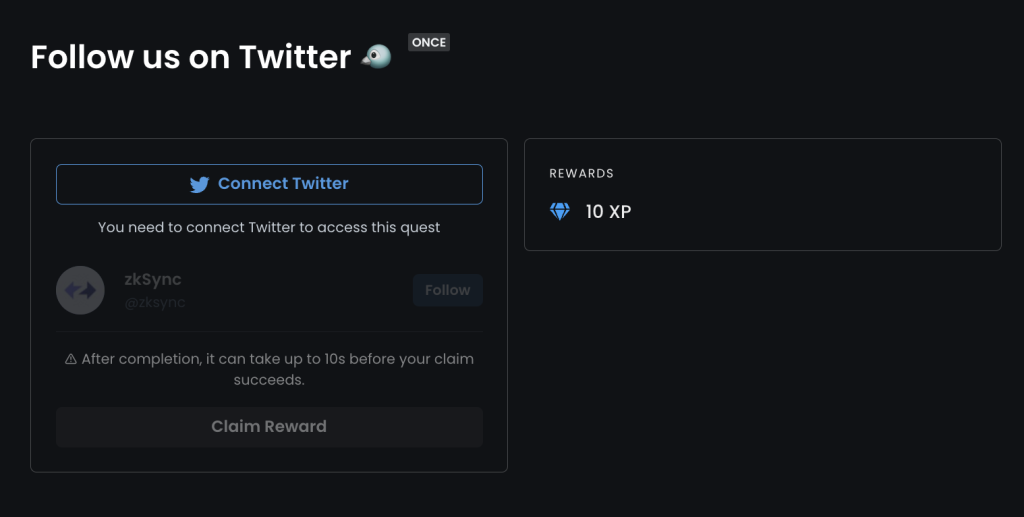
Task: Click the warning triangle icon
Action: 71,359
